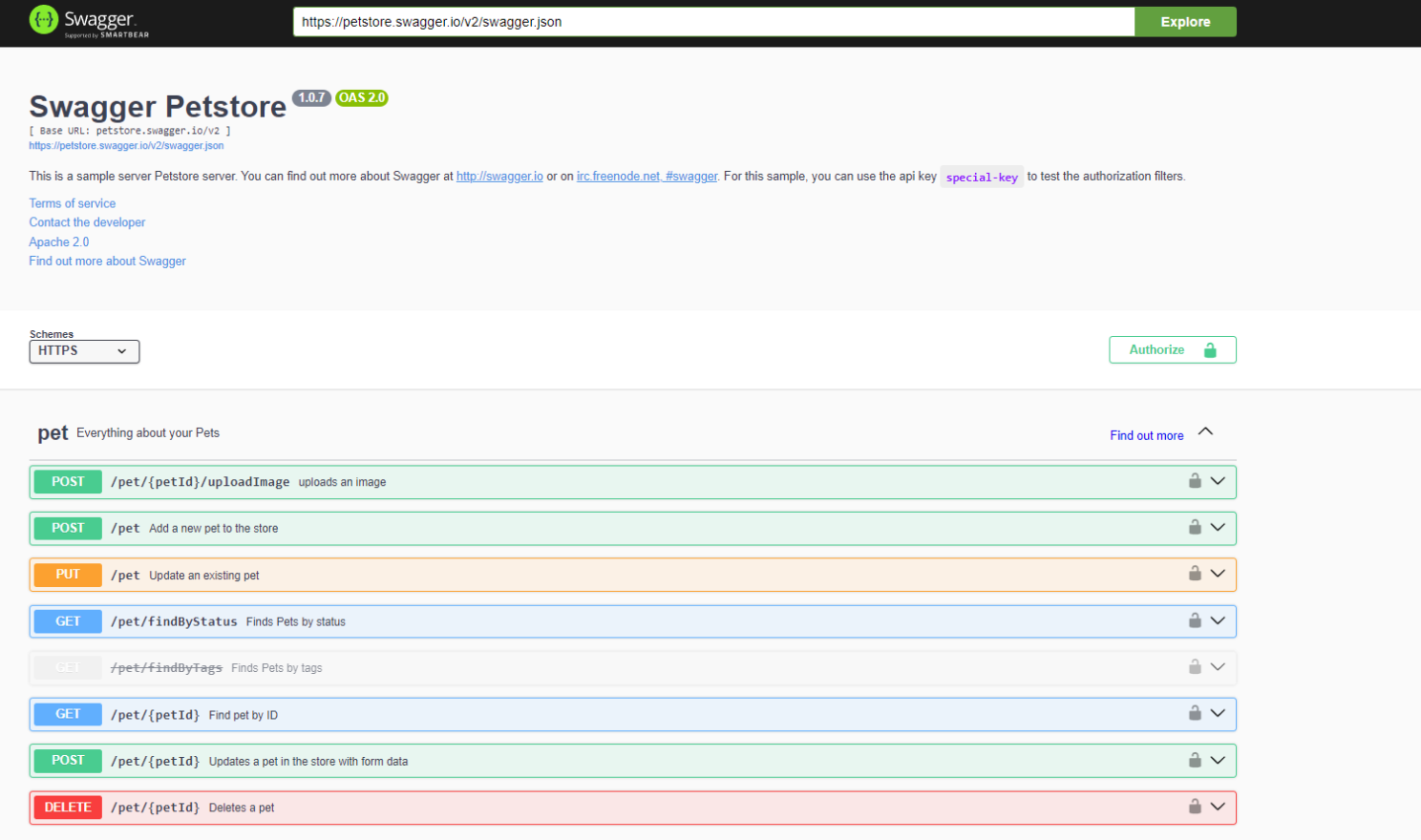Collapse the pet section with the up chevron
Image resolution: width=1421 pixels, height=840 pixels.
(1206, 431)
